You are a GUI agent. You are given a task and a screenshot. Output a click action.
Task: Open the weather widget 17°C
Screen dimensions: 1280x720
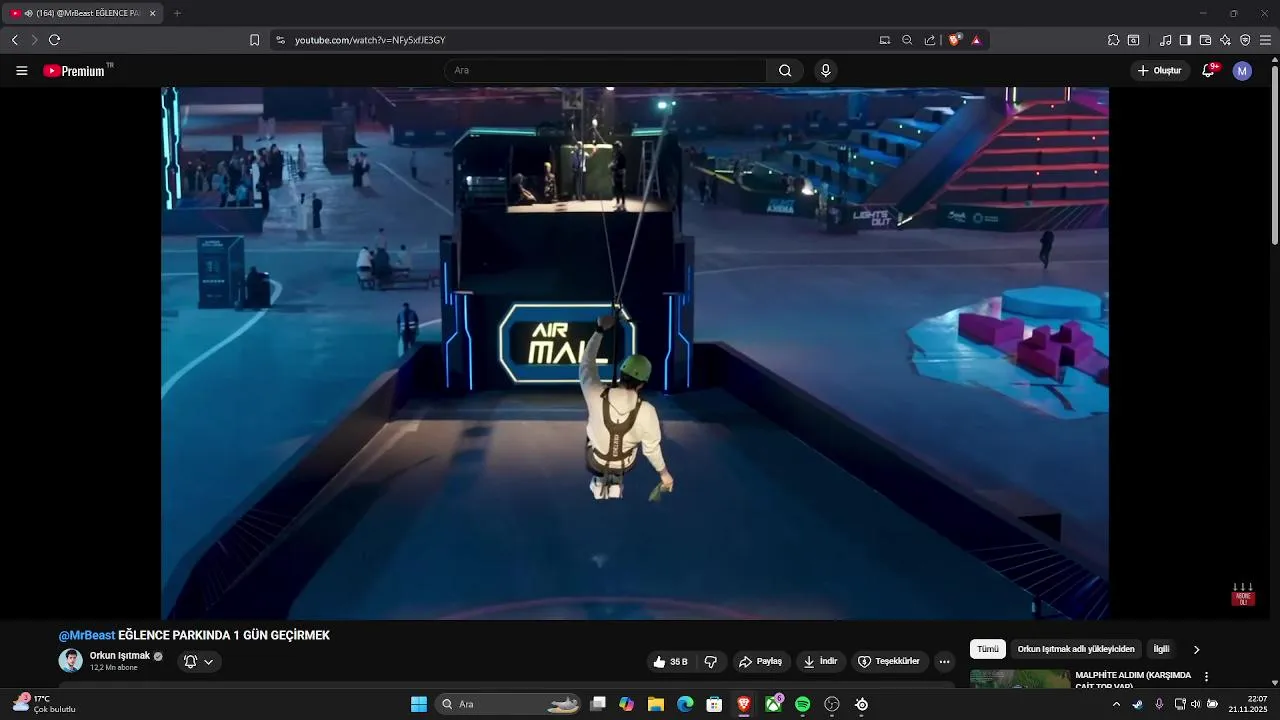point(44,704)
